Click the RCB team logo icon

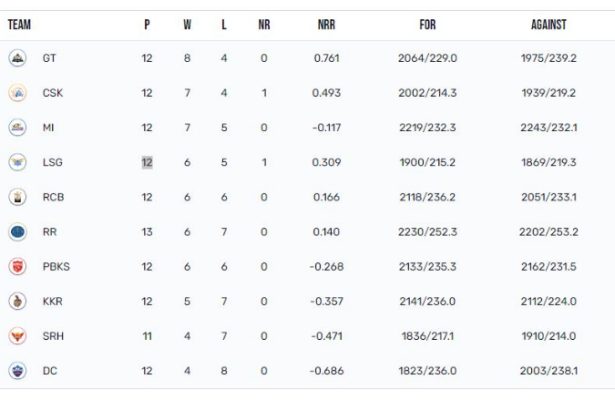(x=17, y=197)
